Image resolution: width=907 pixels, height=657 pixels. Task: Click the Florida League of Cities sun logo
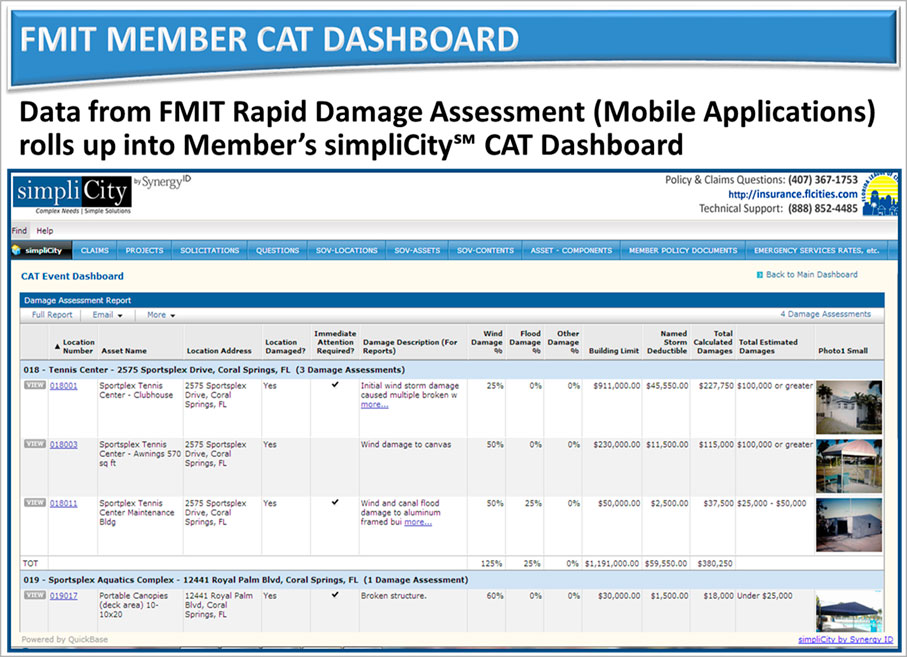coord(880,194)
